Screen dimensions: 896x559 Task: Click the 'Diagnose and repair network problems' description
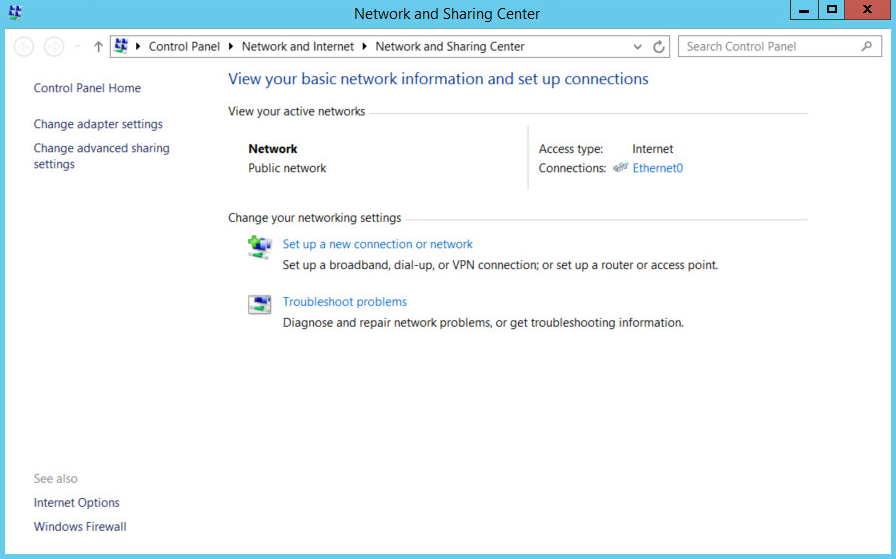[483, 323]
